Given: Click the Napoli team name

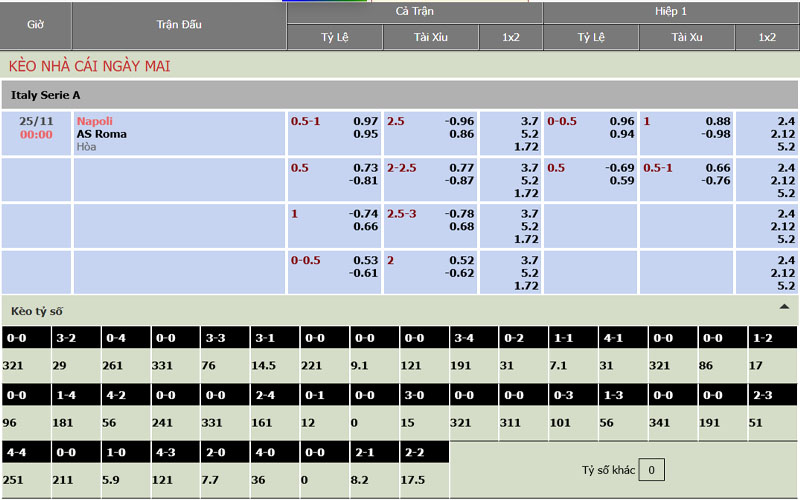Looking at the screenshot, I should (x=95, y=121).
